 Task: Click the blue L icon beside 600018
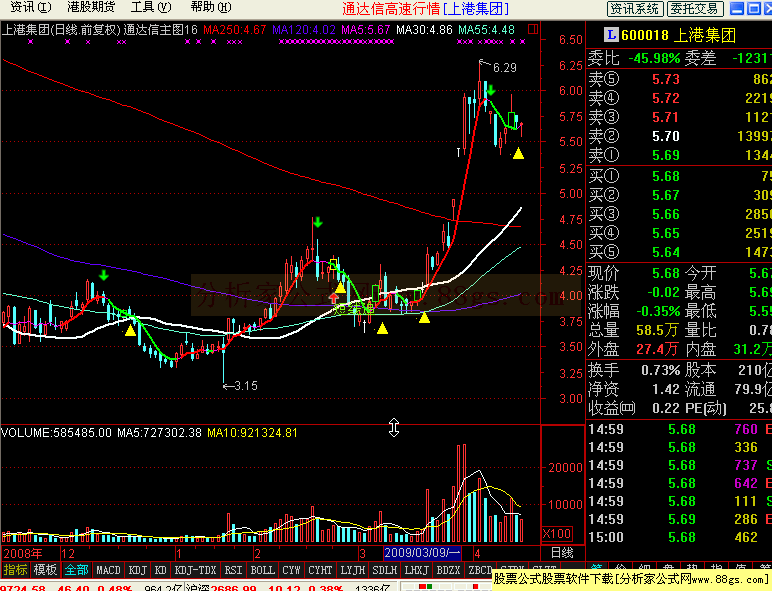pos(611,34)
